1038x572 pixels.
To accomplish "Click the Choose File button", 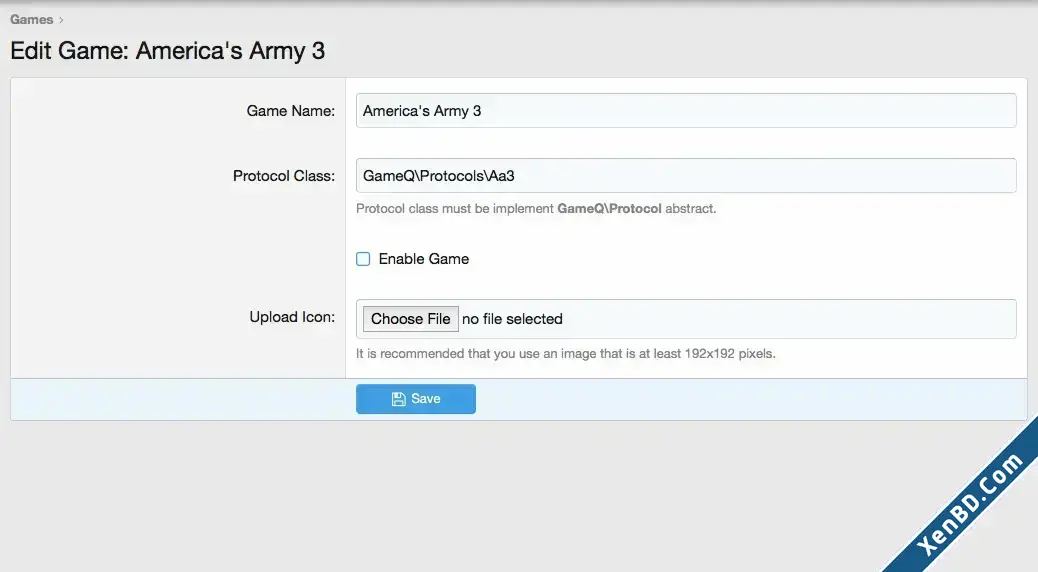I will 410,319.
